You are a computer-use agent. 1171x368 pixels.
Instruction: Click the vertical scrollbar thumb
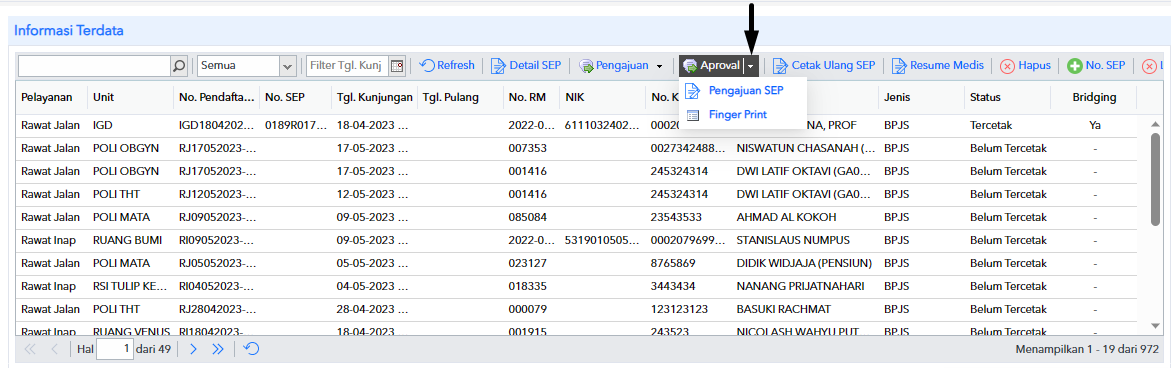pyautogui.click(x=1155, y=180)
